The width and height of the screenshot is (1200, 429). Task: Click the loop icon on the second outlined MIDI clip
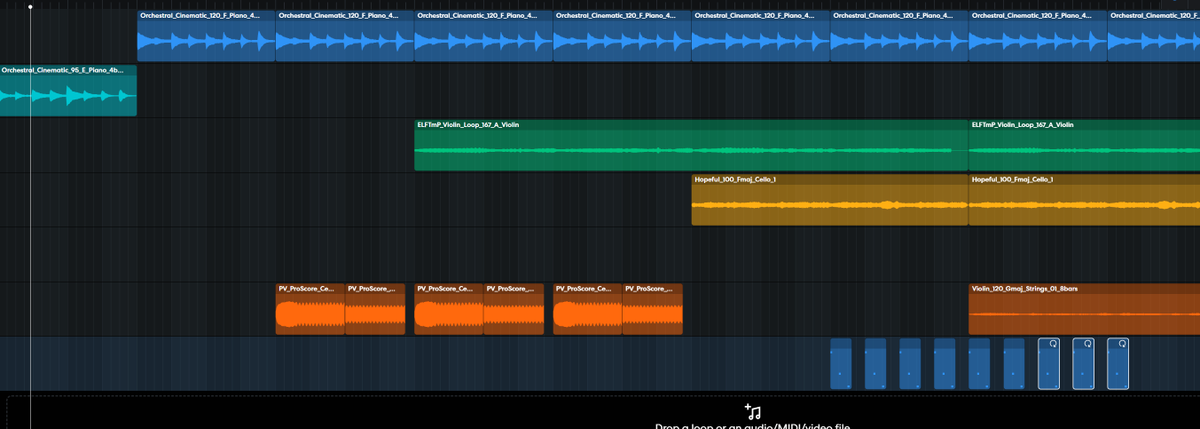tap(1088, 345)
